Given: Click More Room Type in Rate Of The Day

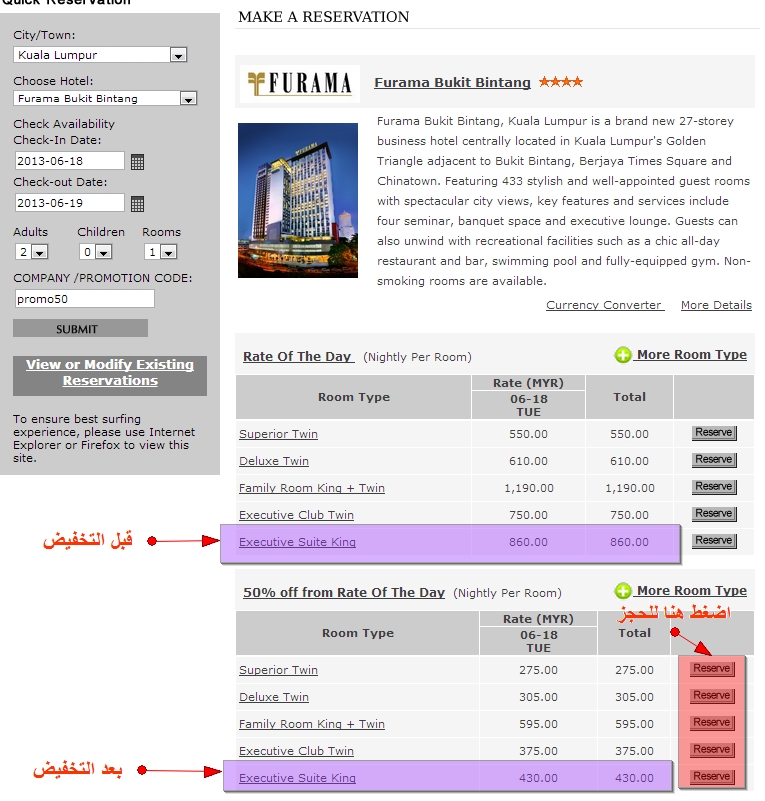Looking at the screenshot, I should click(x=691, y=355).
